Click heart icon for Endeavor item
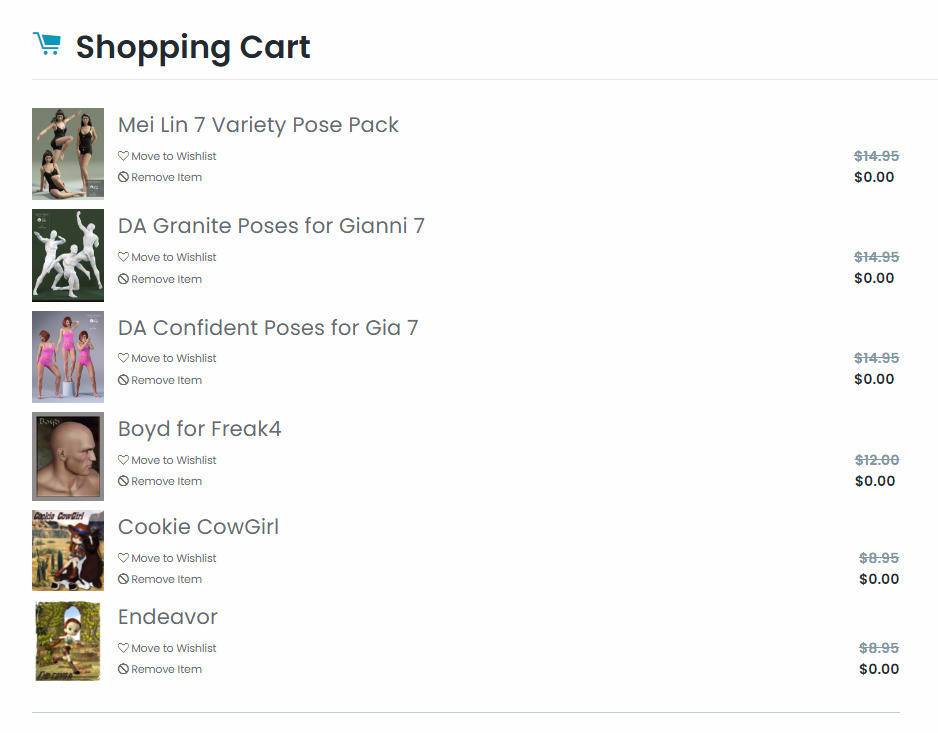Viewport: 938px width, 733px height. click(x=123, y=648)
